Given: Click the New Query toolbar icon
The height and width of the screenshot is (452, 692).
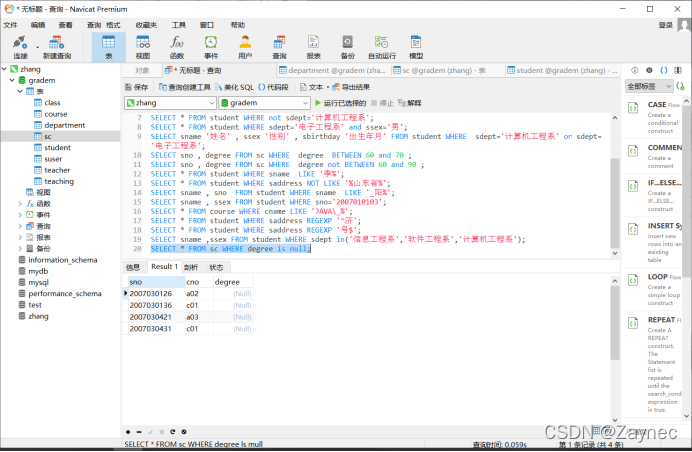Looking at the screenshot, I should pos(56,47).
